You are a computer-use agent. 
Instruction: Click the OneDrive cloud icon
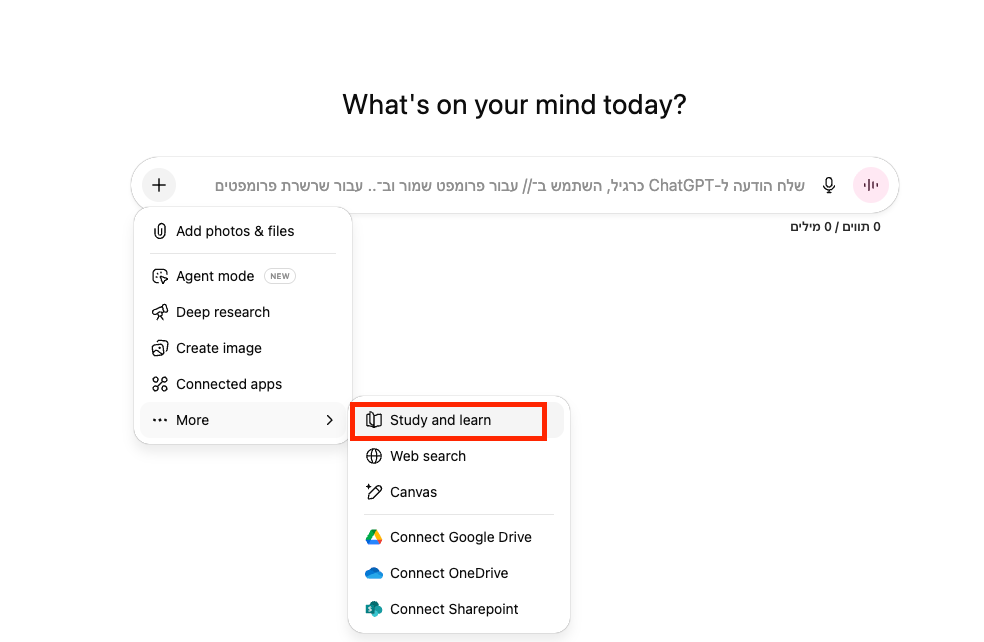click(x=373, y=573)
